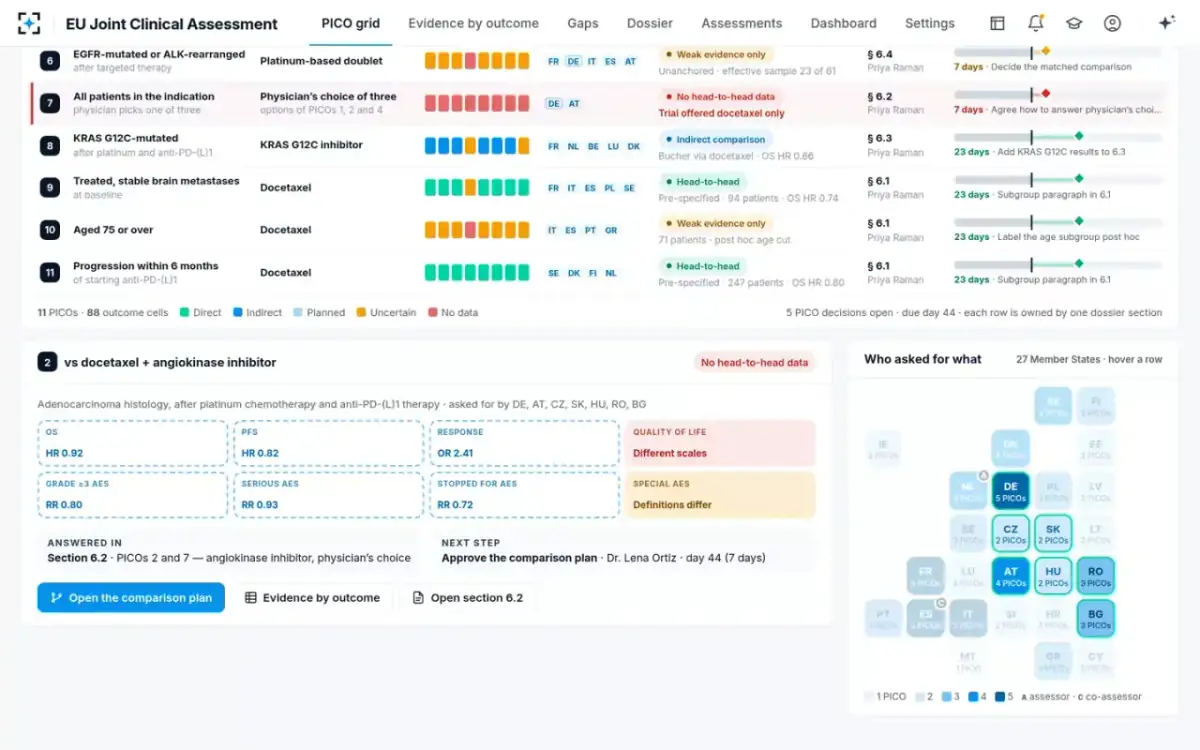
Task: Open the Special AEs cell
Action: coord(720,495)
